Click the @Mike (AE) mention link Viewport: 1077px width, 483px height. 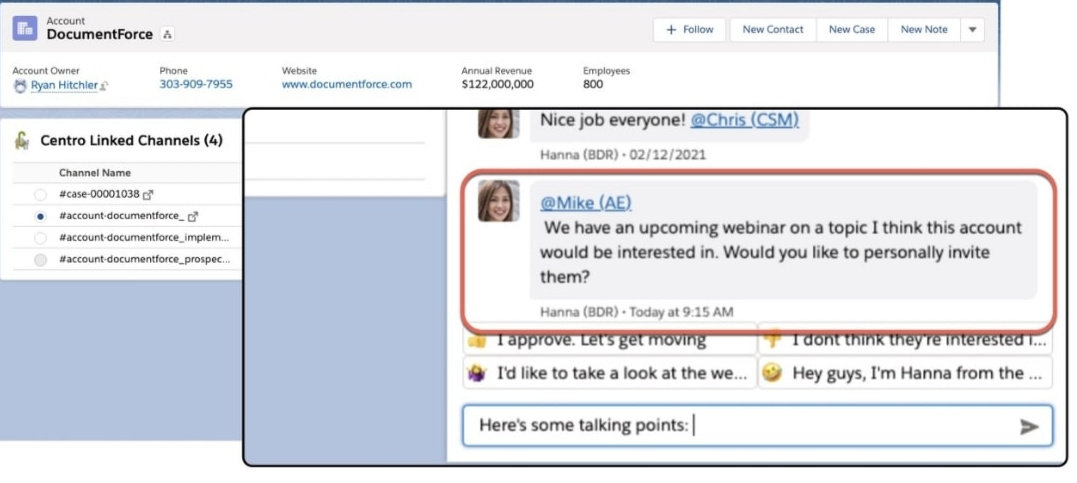coord(586,203)
